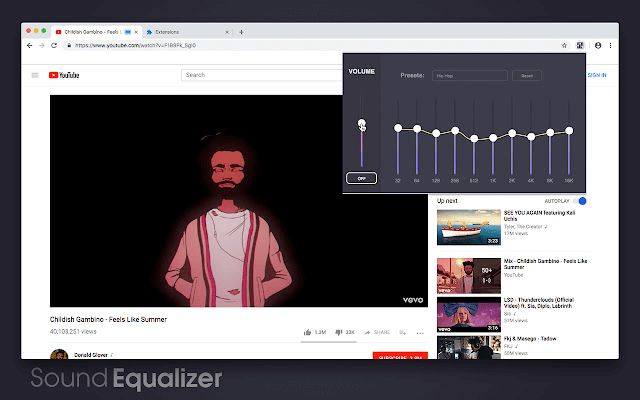Bookmark page with the star icon
The width and height of the screenshot is (640, 400).
click(x=564, y=45)
